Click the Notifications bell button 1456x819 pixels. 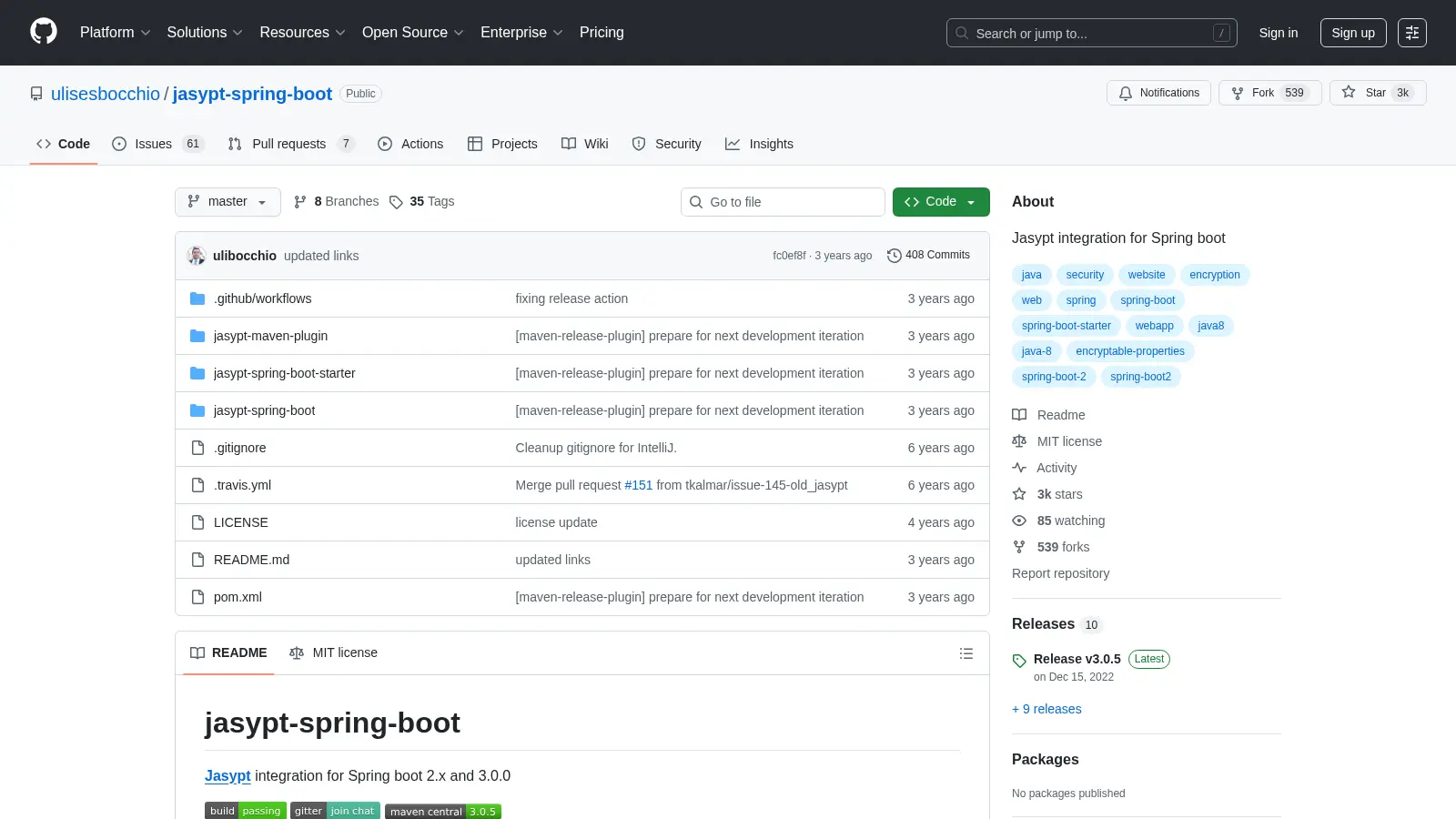(x=1158, y=93)
